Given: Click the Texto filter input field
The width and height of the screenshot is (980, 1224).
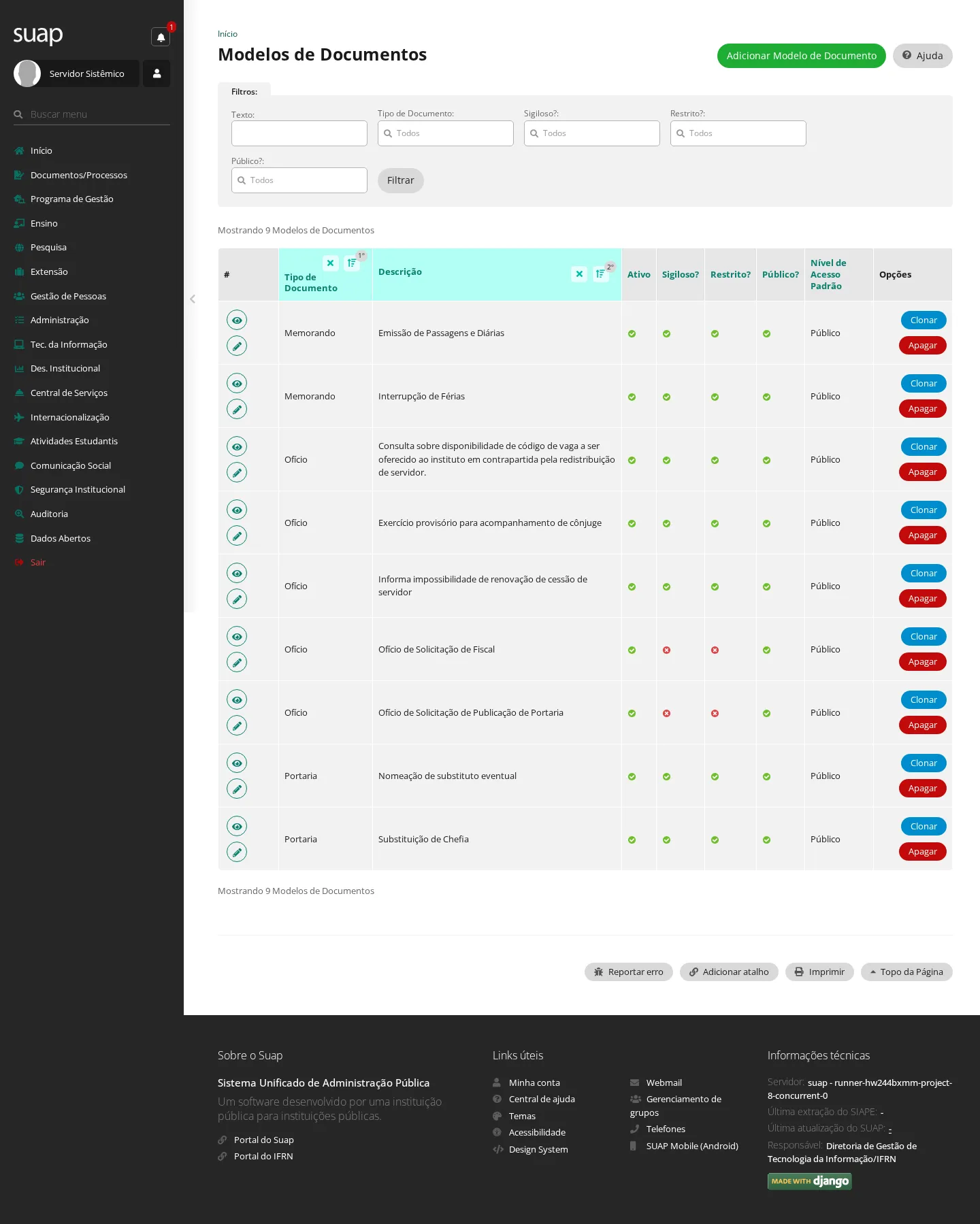Looking at the screenshot, I should click(x=299, y=133).
